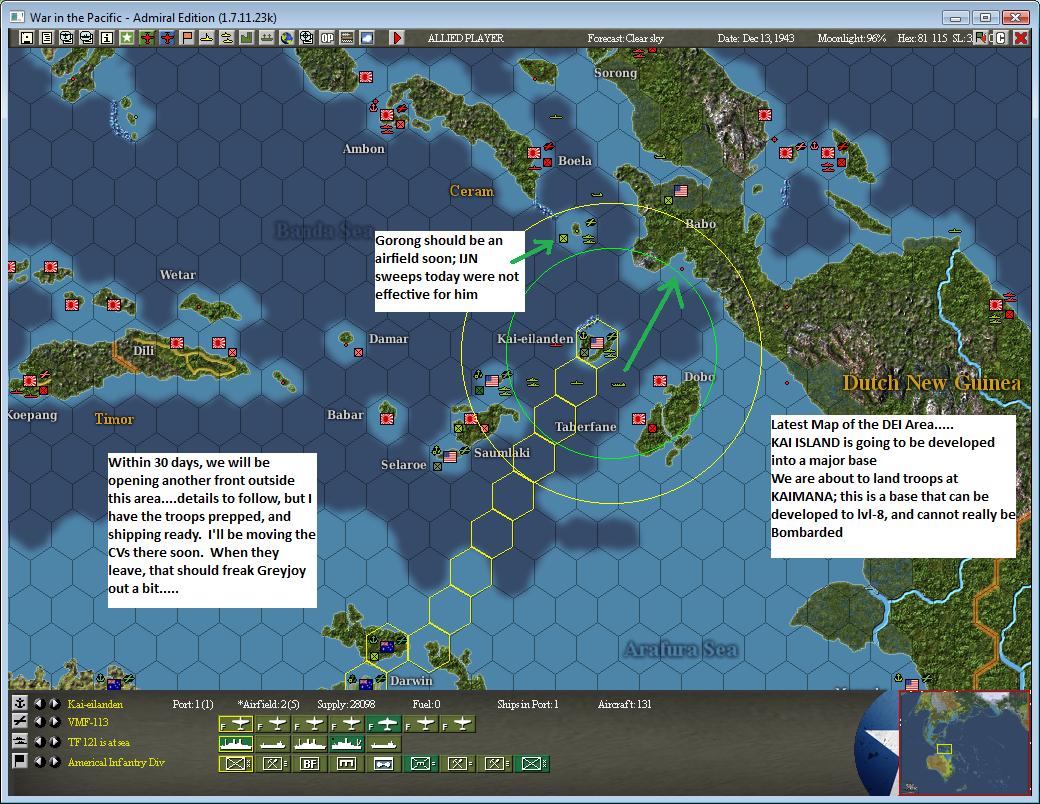Go to previous base with left arrow by Kai-eilanden
The height and width of the screenshot is (804, 1040).
coord(40,703)
